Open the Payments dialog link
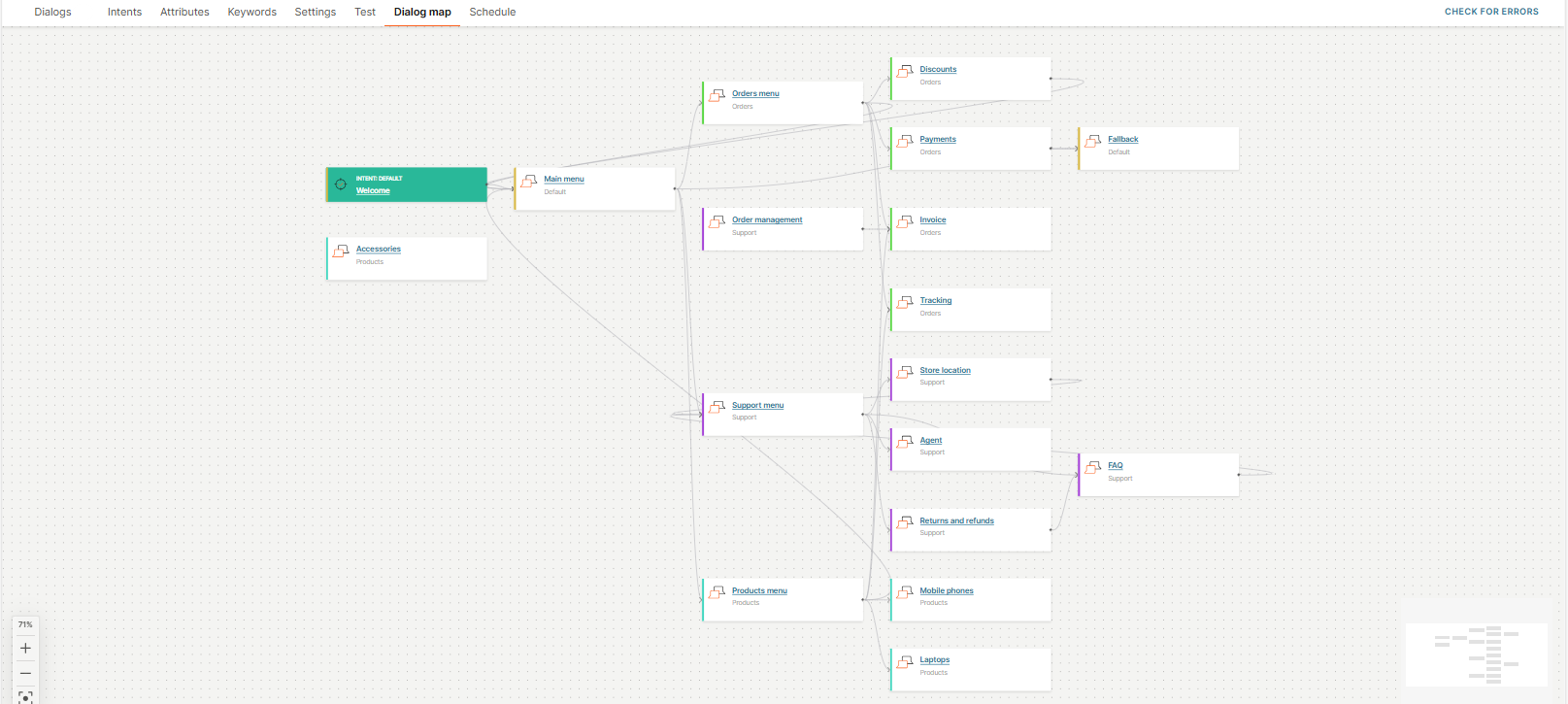Image resolution: width=1568 pixels, height=704 pixels. click(938, 139)
